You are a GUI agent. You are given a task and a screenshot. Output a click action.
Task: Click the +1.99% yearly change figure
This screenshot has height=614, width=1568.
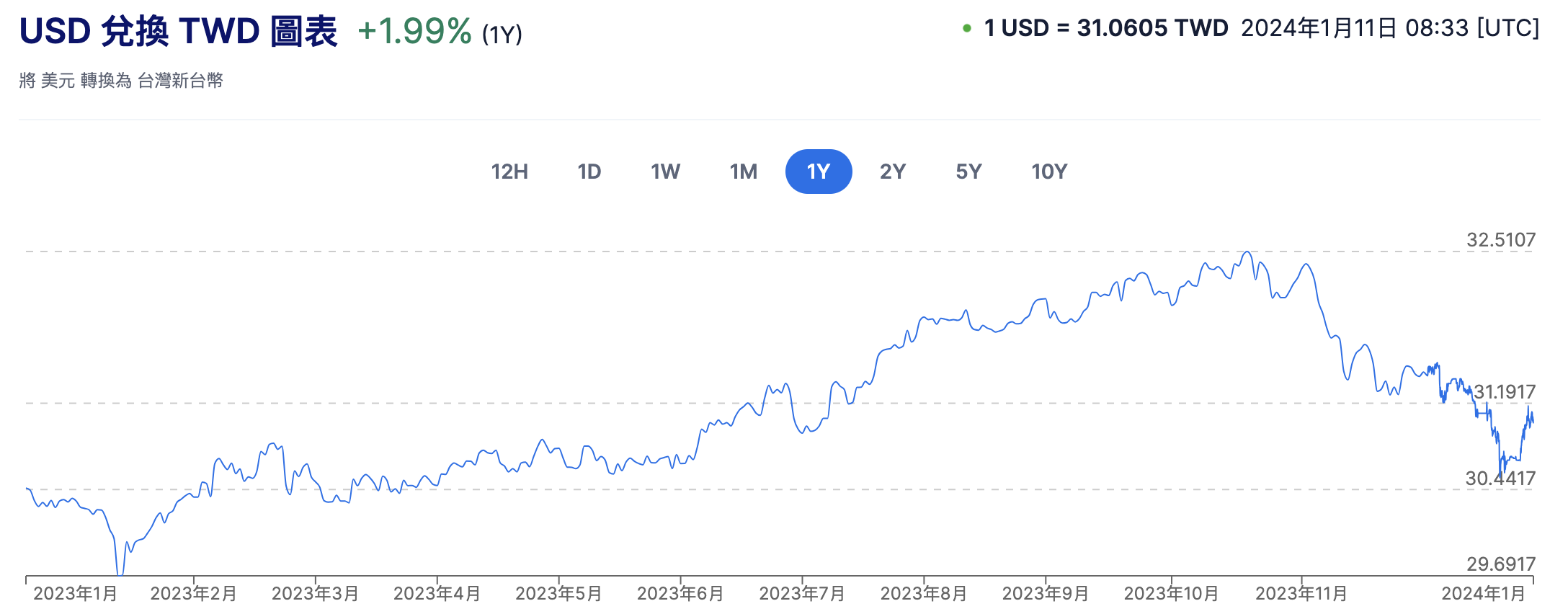[x=414, y=32]
